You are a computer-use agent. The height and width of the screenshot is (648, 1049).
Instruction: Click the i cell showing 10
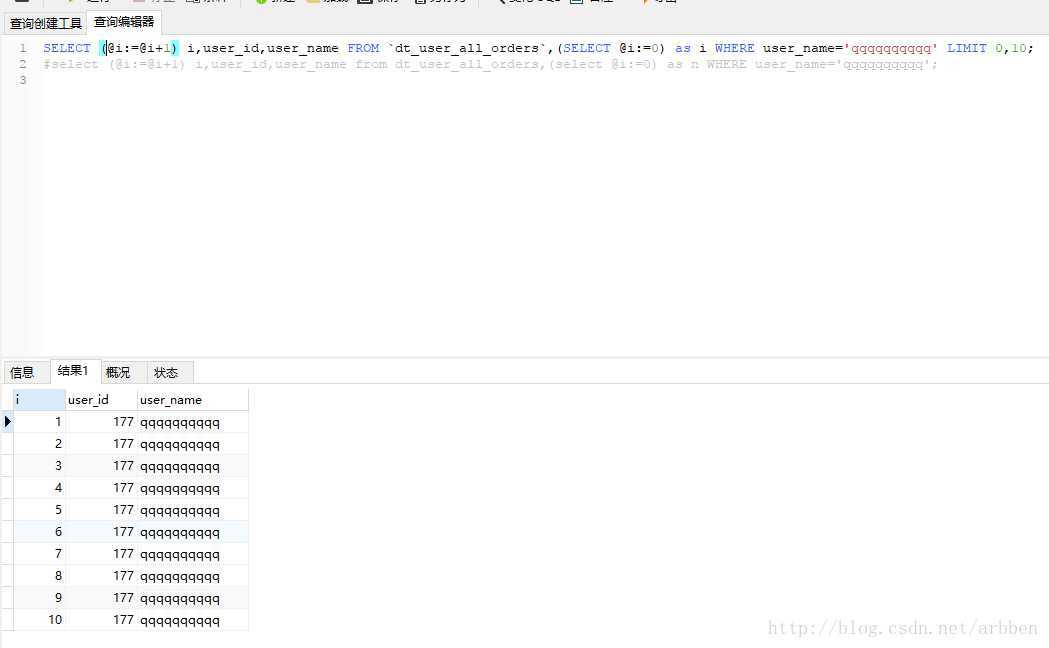tap(39, 620)
